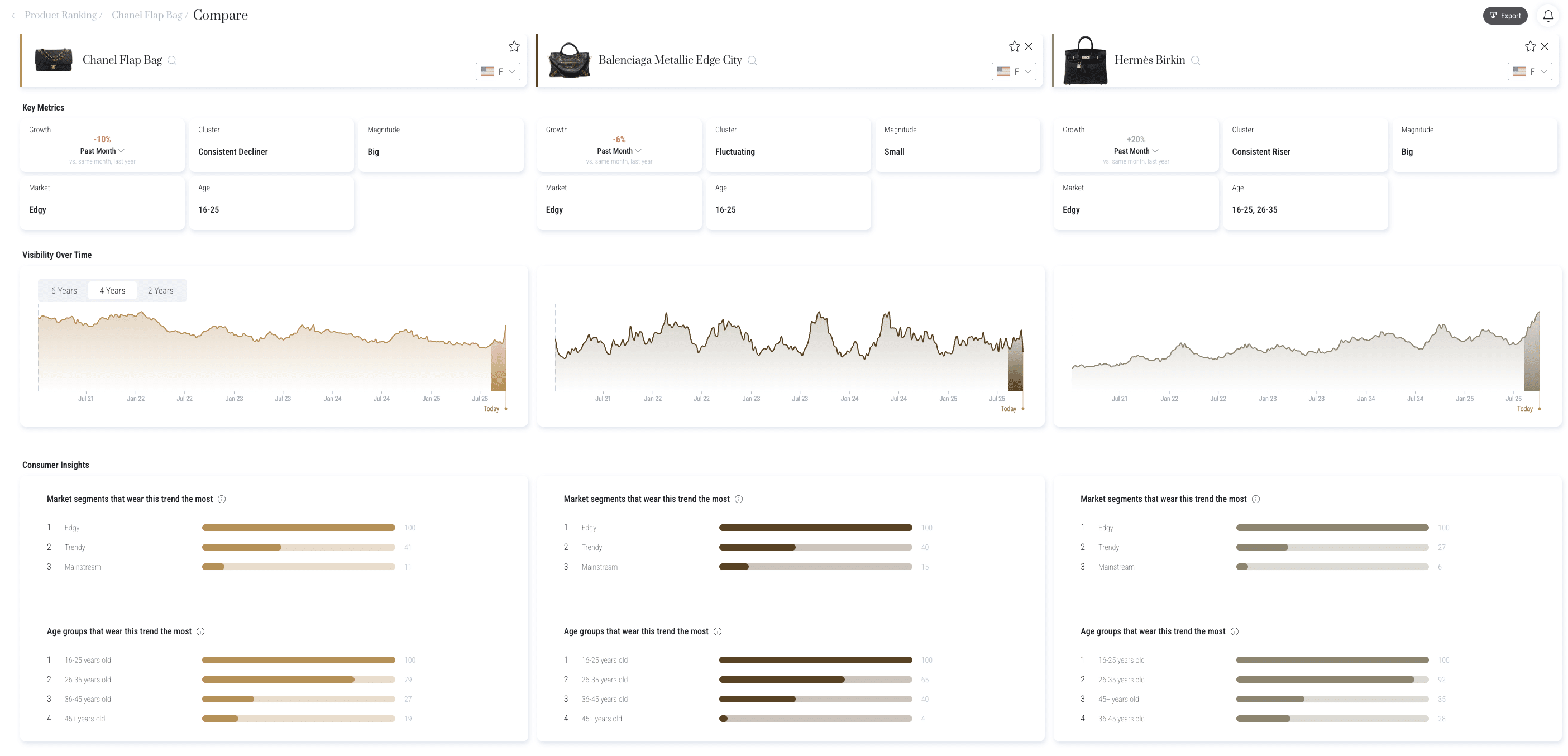Click search icon next to Chanel Flap Bag
This screenshot has width=1568, height=756.
coord(172,60)
